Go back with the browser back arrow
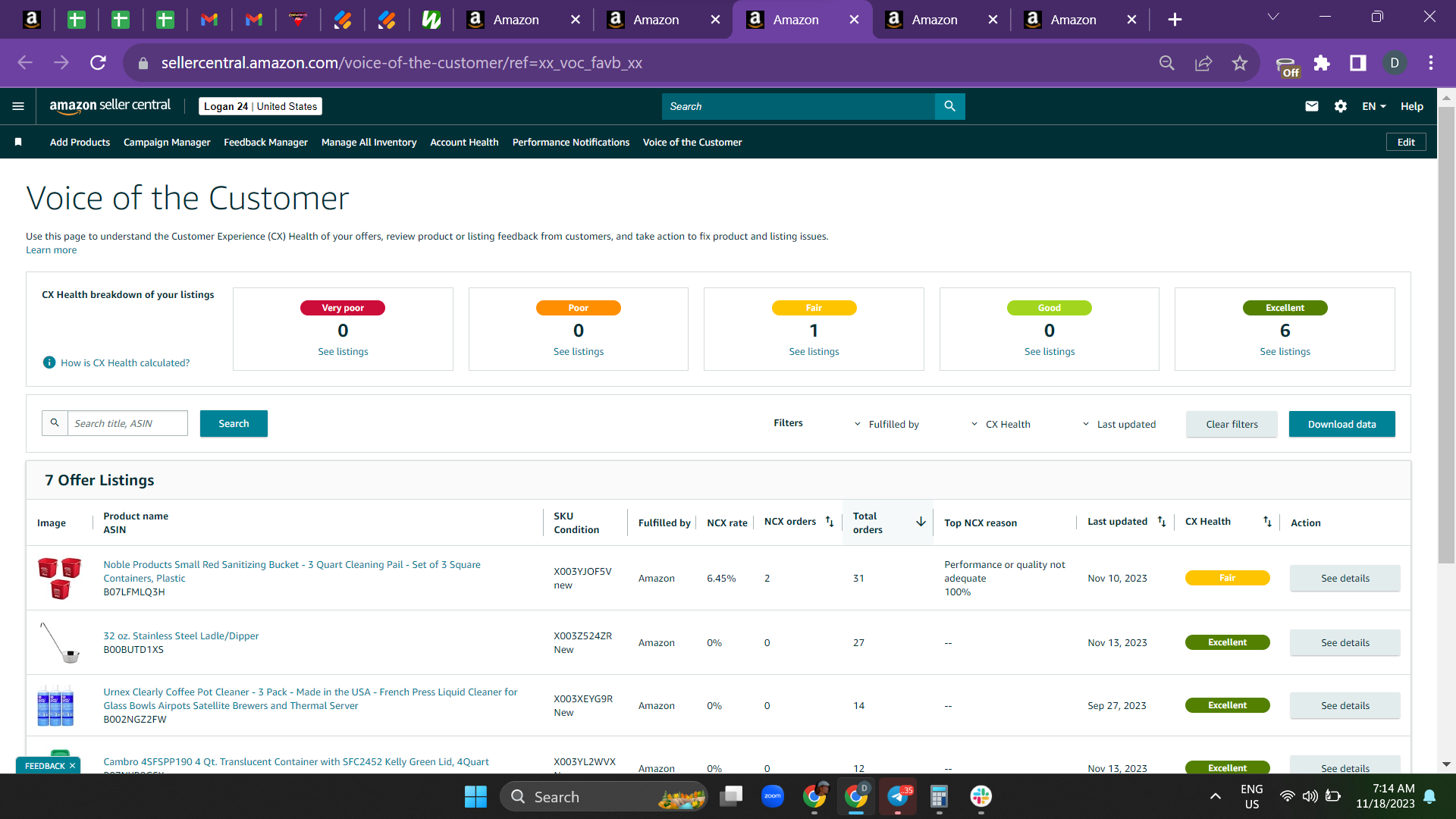1456x819 pixels. pyautogui.click(x=25, y=63)
